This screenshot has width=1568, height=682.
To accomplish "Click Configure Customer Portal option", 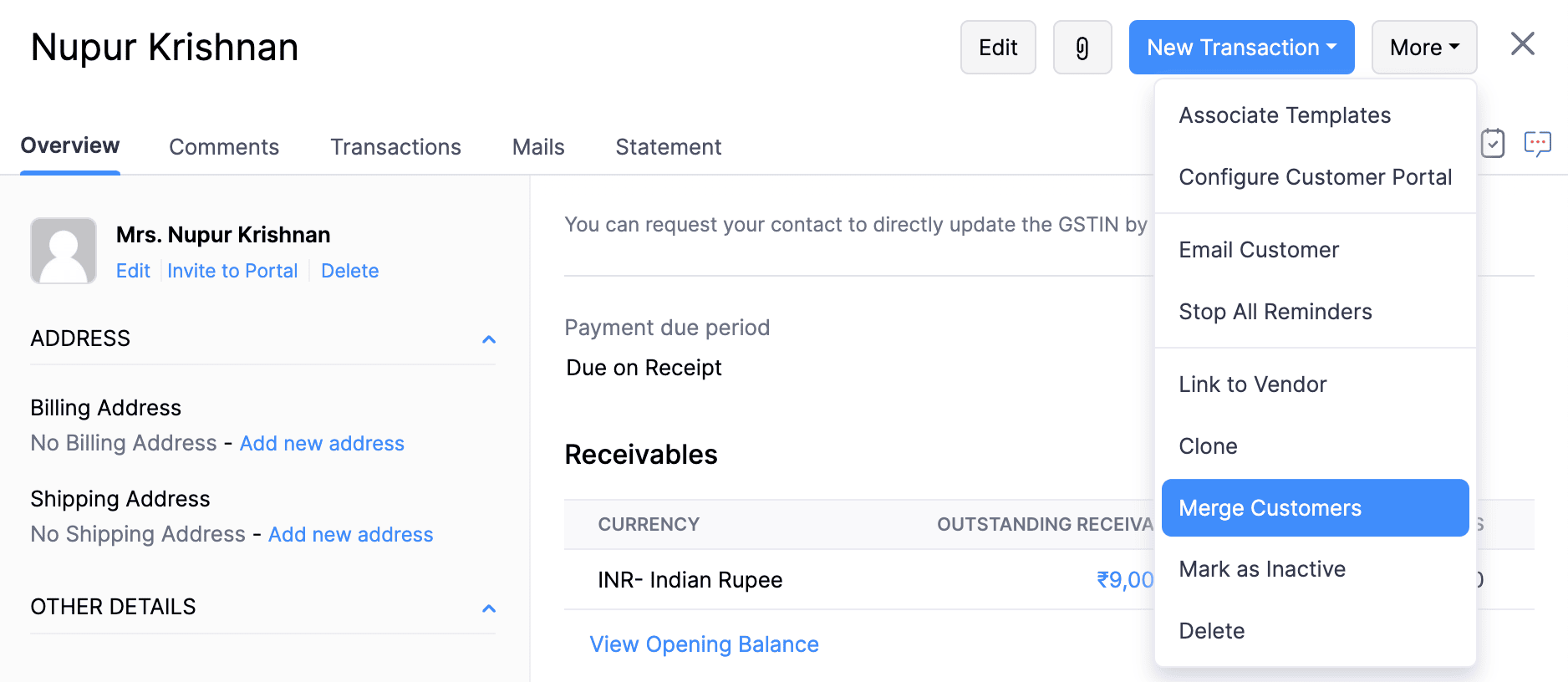I will [1315, 177].
